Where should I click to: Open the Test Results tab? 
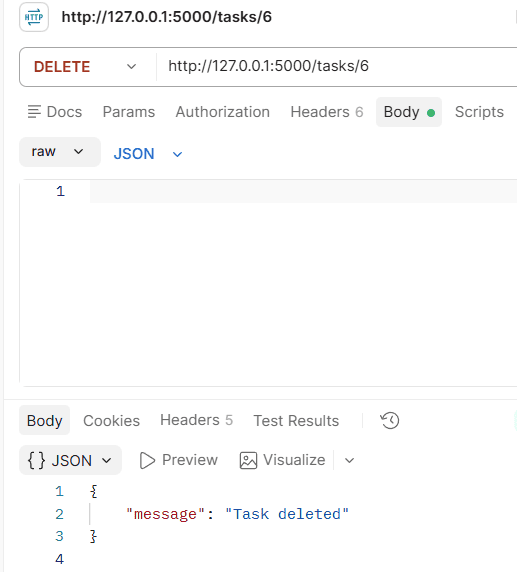[296, 421]
